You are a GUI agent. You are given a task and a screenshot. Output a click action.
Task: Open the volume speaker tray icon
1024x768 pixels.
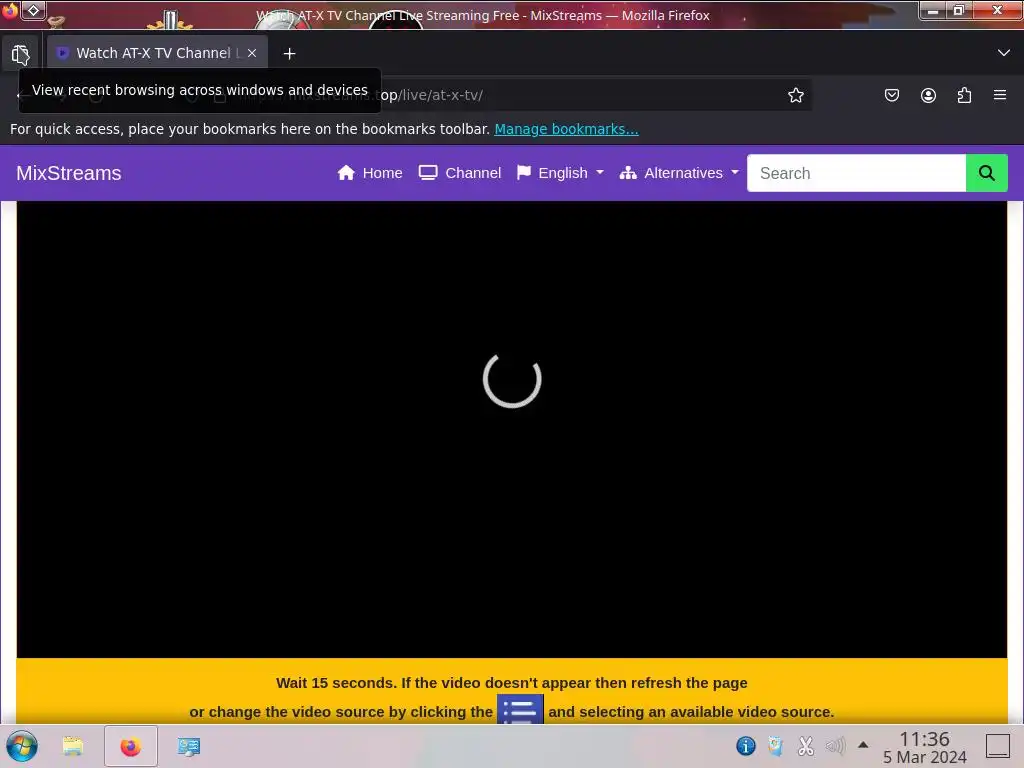835,746
